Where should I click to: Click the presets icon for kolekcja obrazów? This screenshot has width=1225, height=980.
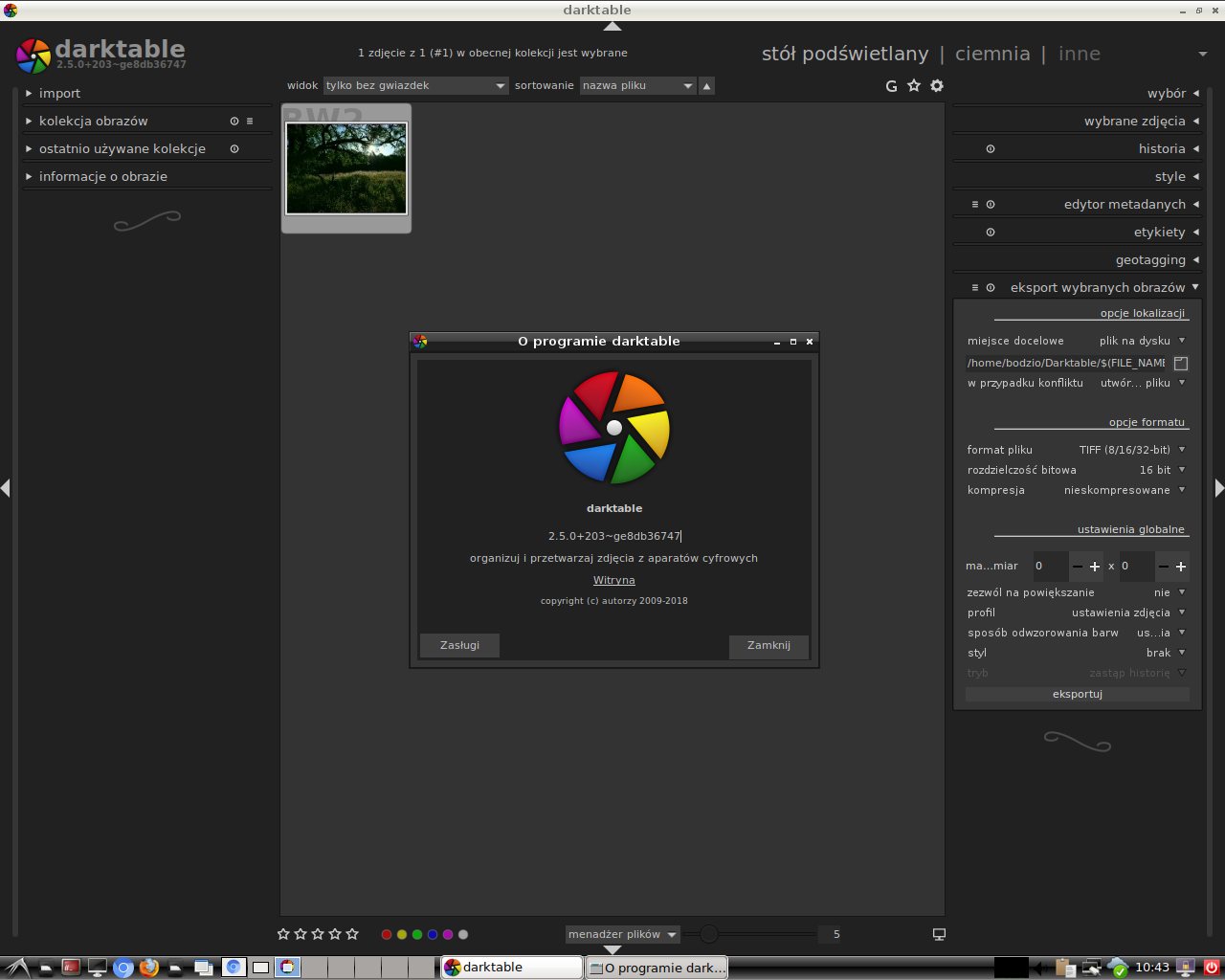(x=250, y=122)
